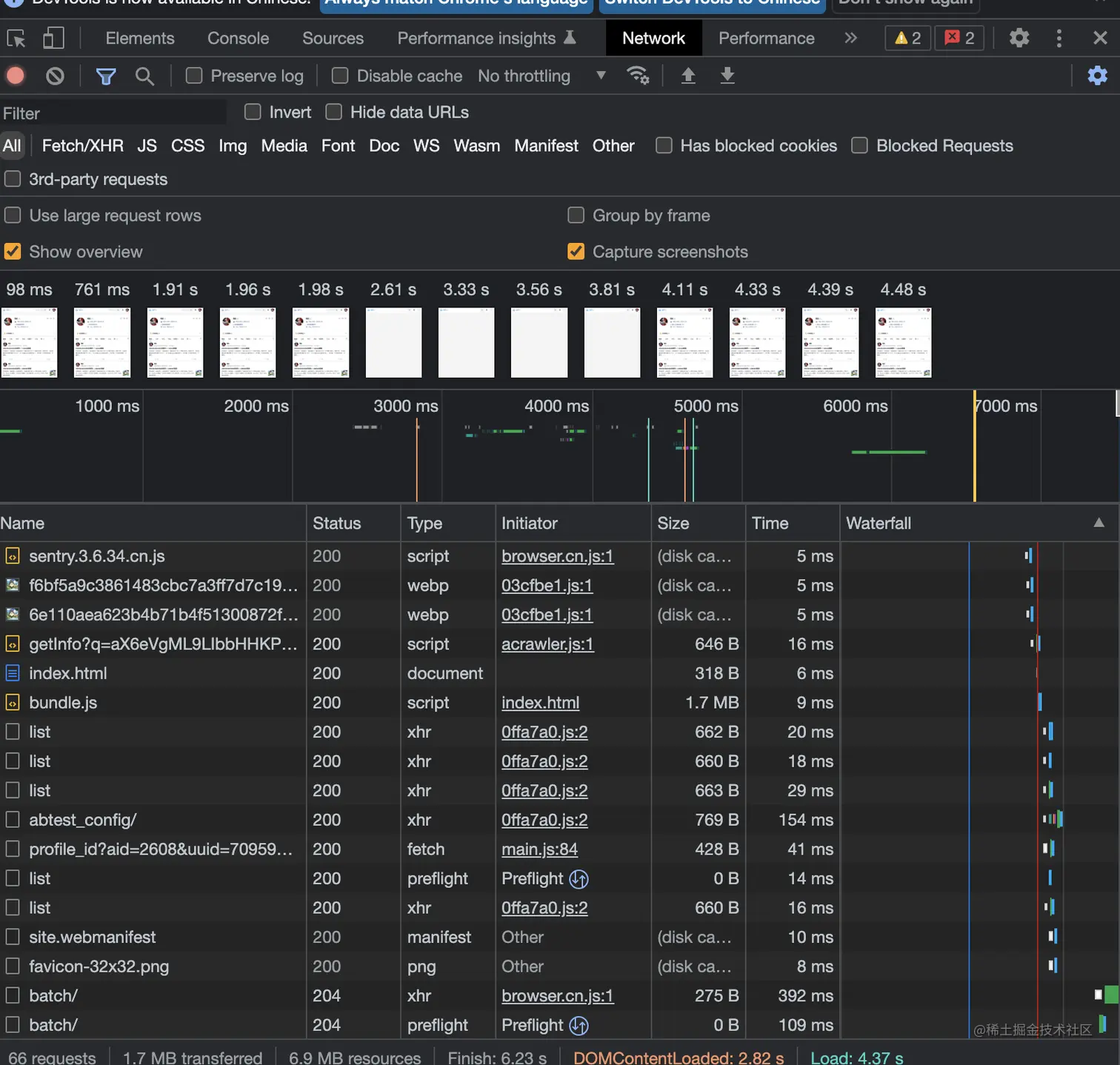Image resolution: width=1120 pixels, height=1065 pixels.
Task: Open Network settings blue gear
Action: (x=1097, y=76)
